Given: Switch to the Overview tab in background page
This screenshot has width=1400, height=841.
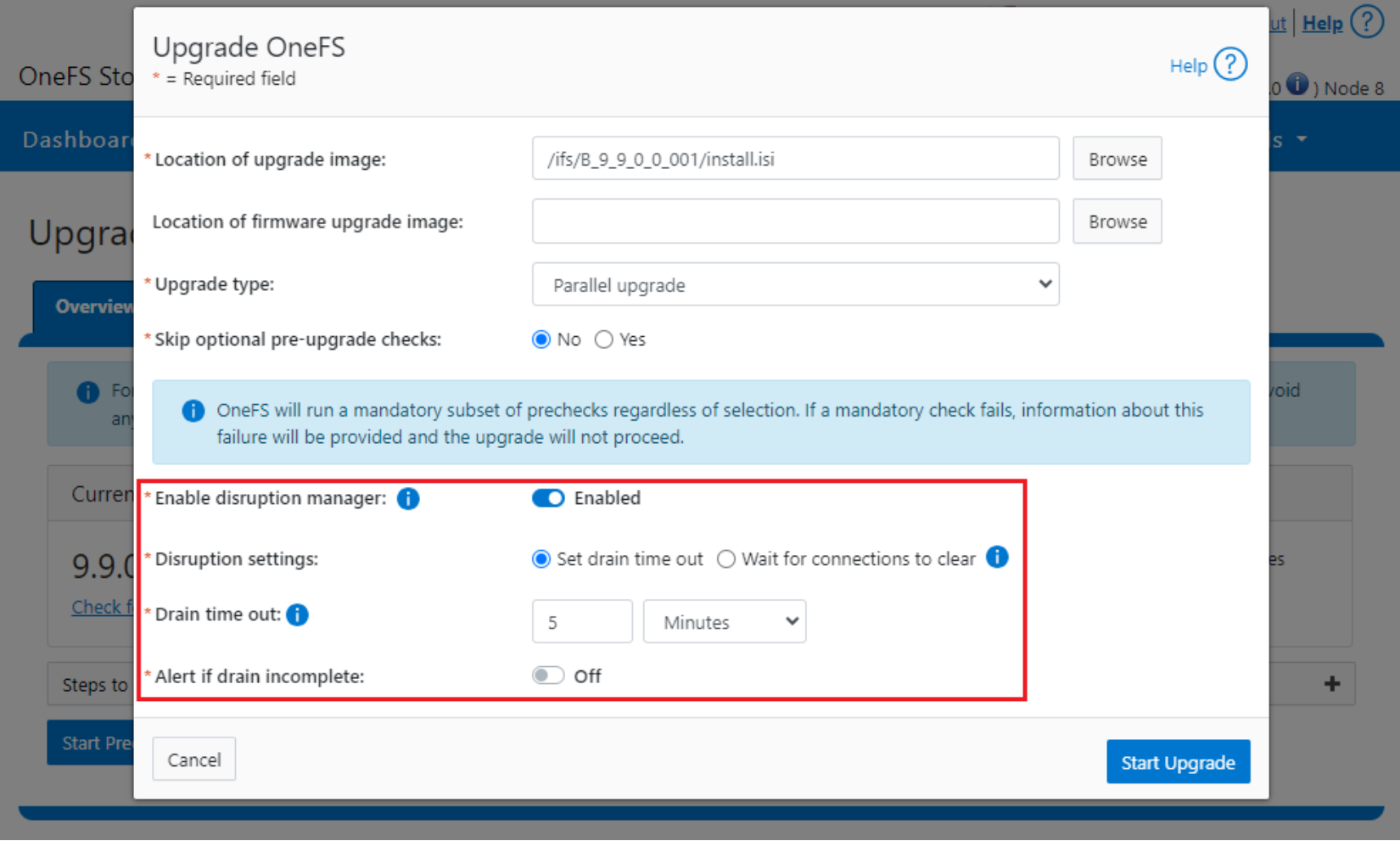Looking at the screenshot, I should (84, 306).
